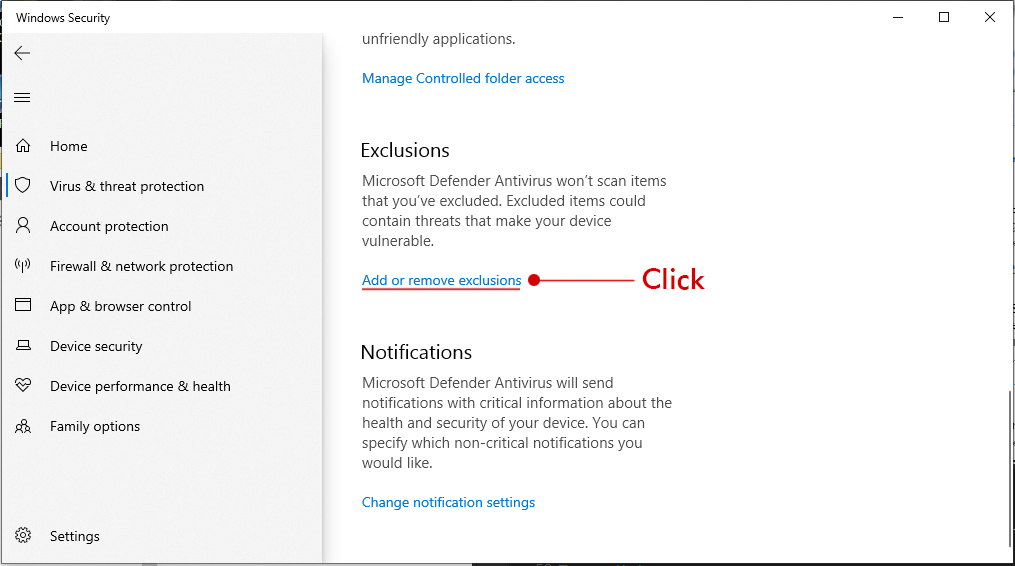Image resolution: width=1015 pixels, height=566 pixels.
Task: Click the Settings gear icon
Action: tap(23, 536)
